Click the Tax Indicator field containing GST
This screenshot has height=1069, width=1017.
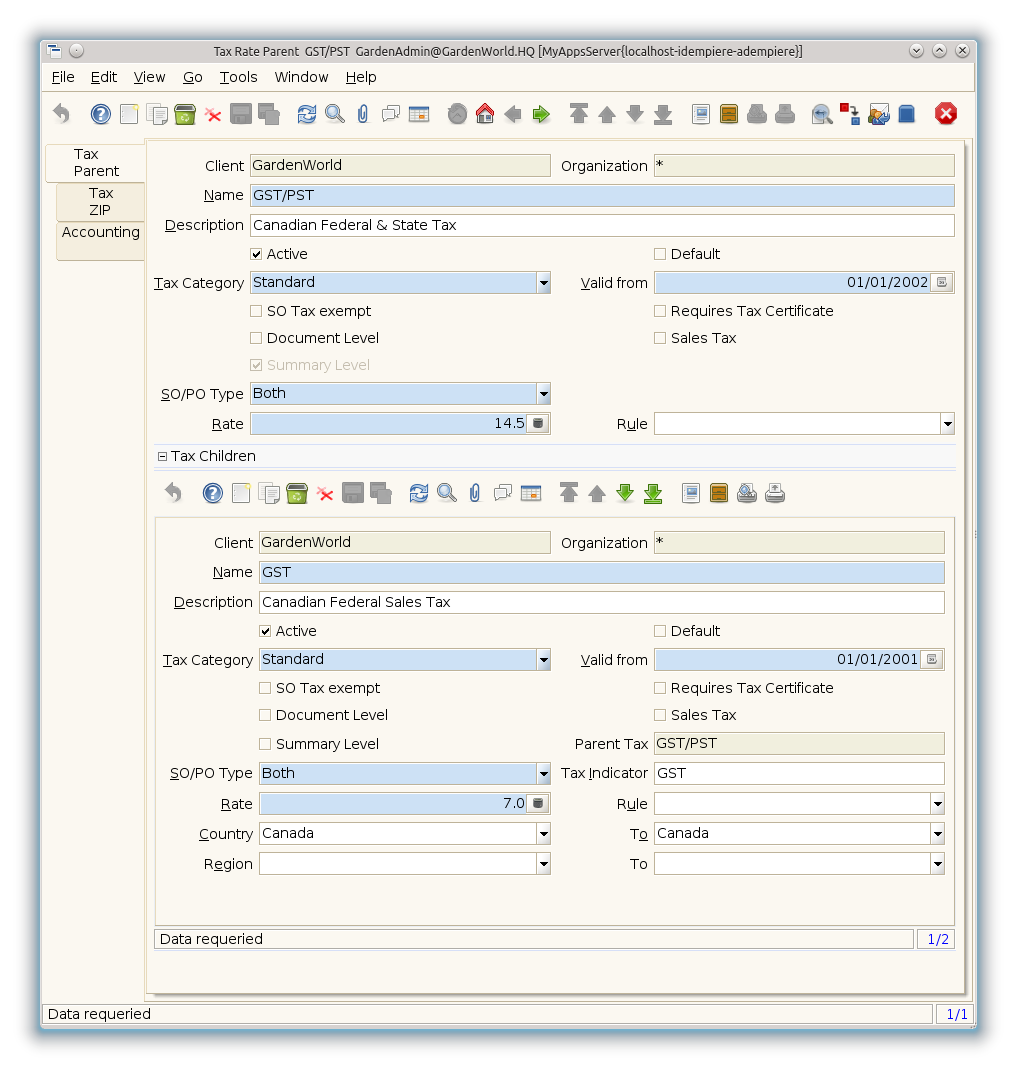pyautogui.click(x=798, y=773)
